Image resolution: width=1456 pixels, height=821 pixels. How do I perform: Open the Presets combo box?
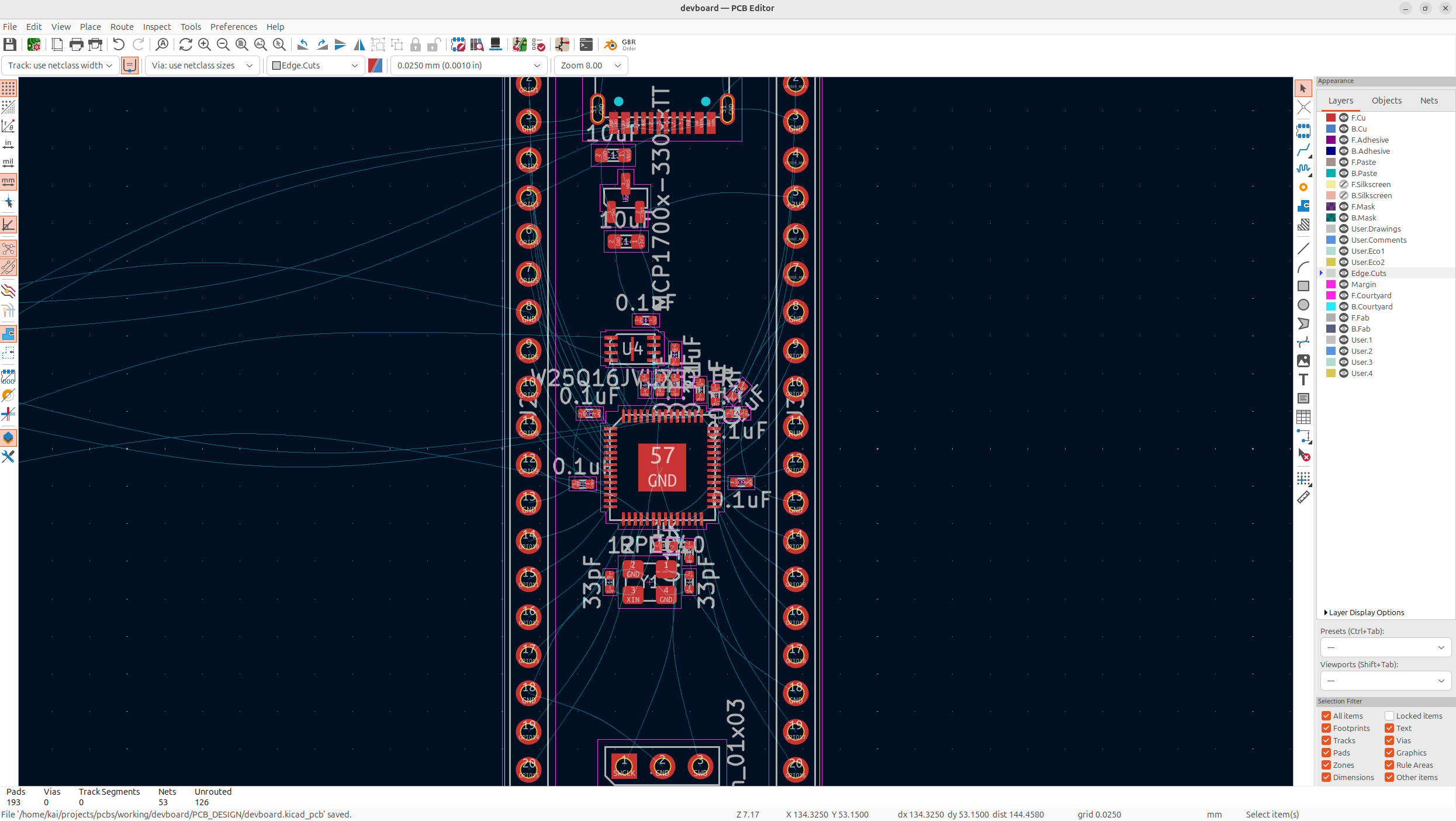click(1385, 647)
